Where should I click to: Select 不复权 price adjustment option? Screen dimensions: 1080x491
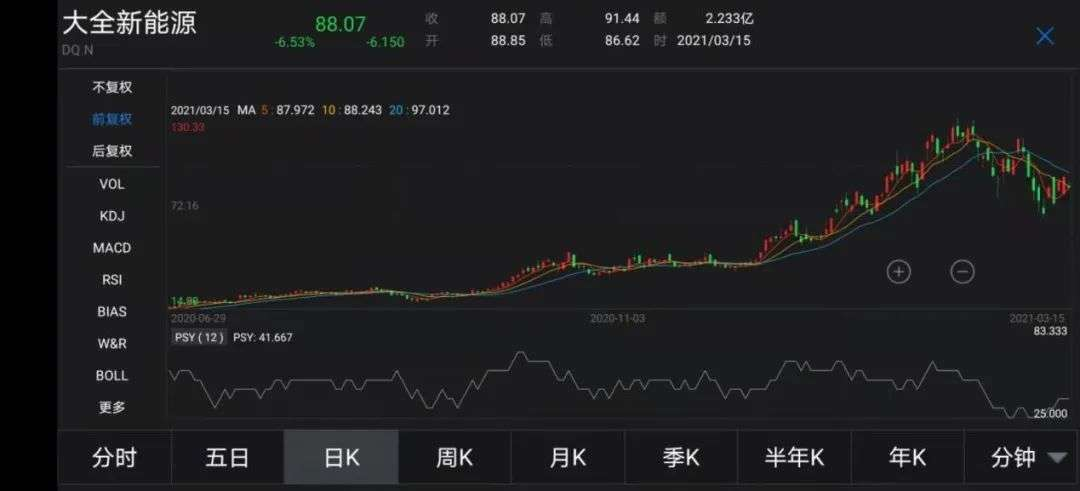tap(112, 87)
